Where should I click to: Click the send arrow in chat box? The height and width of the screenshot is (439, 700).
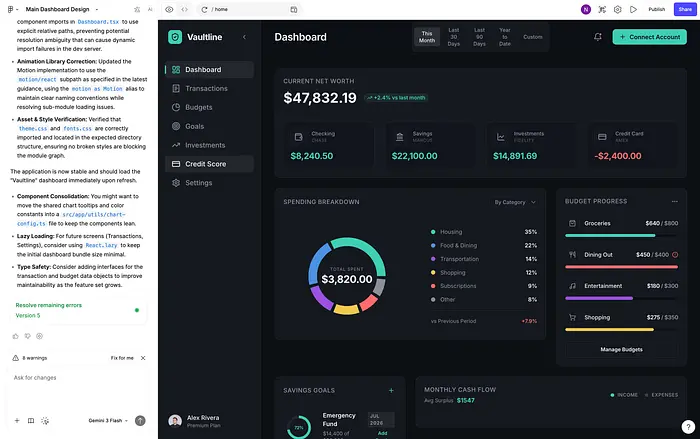140,421
